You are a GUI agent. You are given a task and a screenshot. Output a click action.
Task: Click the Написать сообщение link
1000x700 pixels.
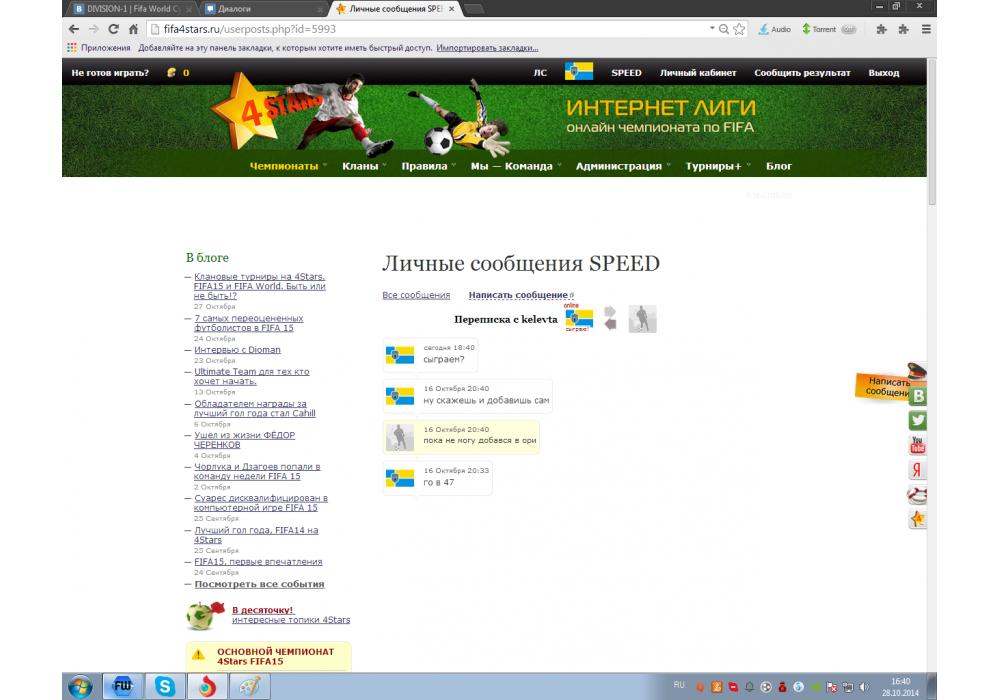(518, 295)
